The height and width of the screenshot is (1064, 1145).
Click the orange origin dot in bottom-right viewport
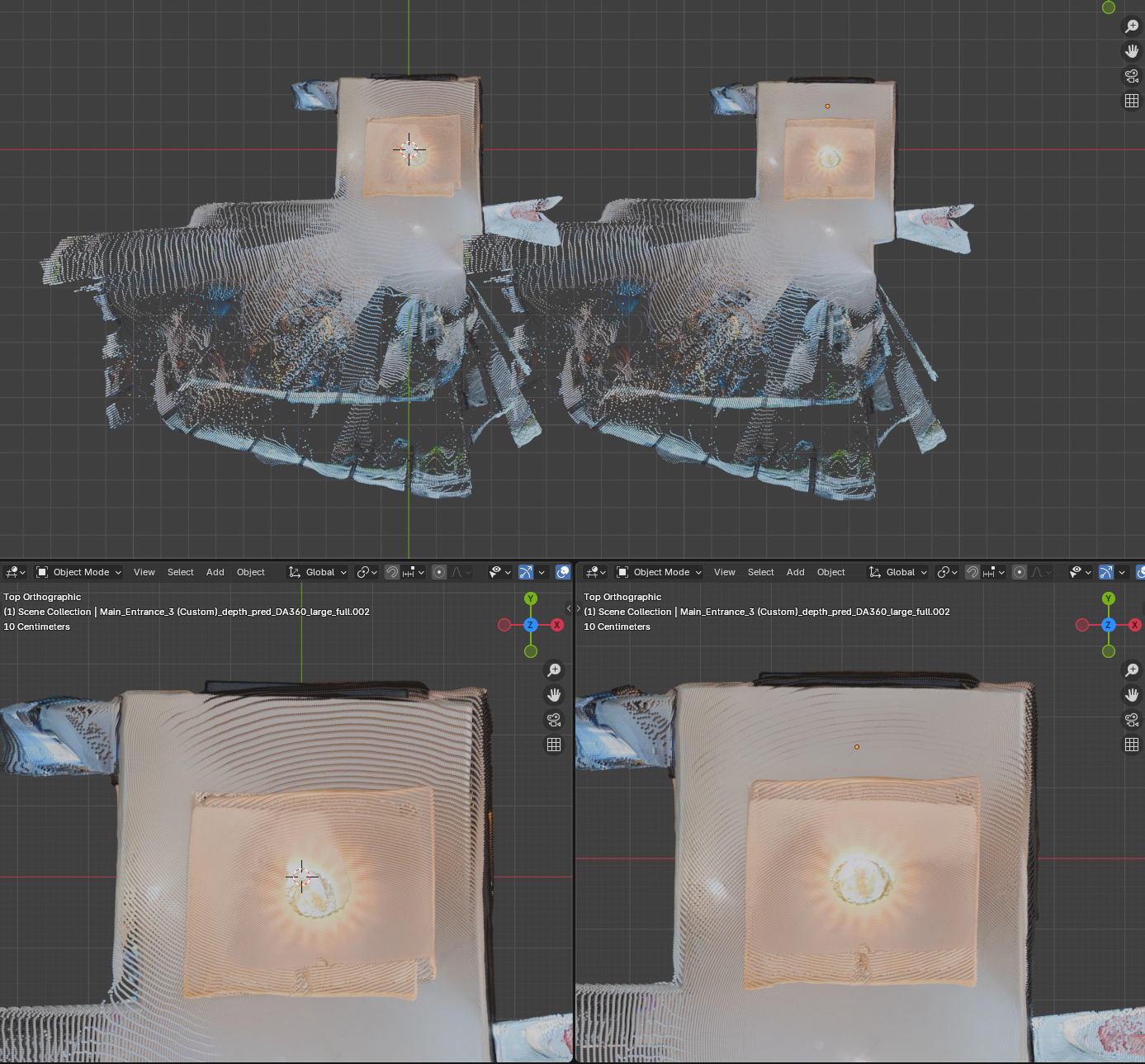click(x=857, y=747)
